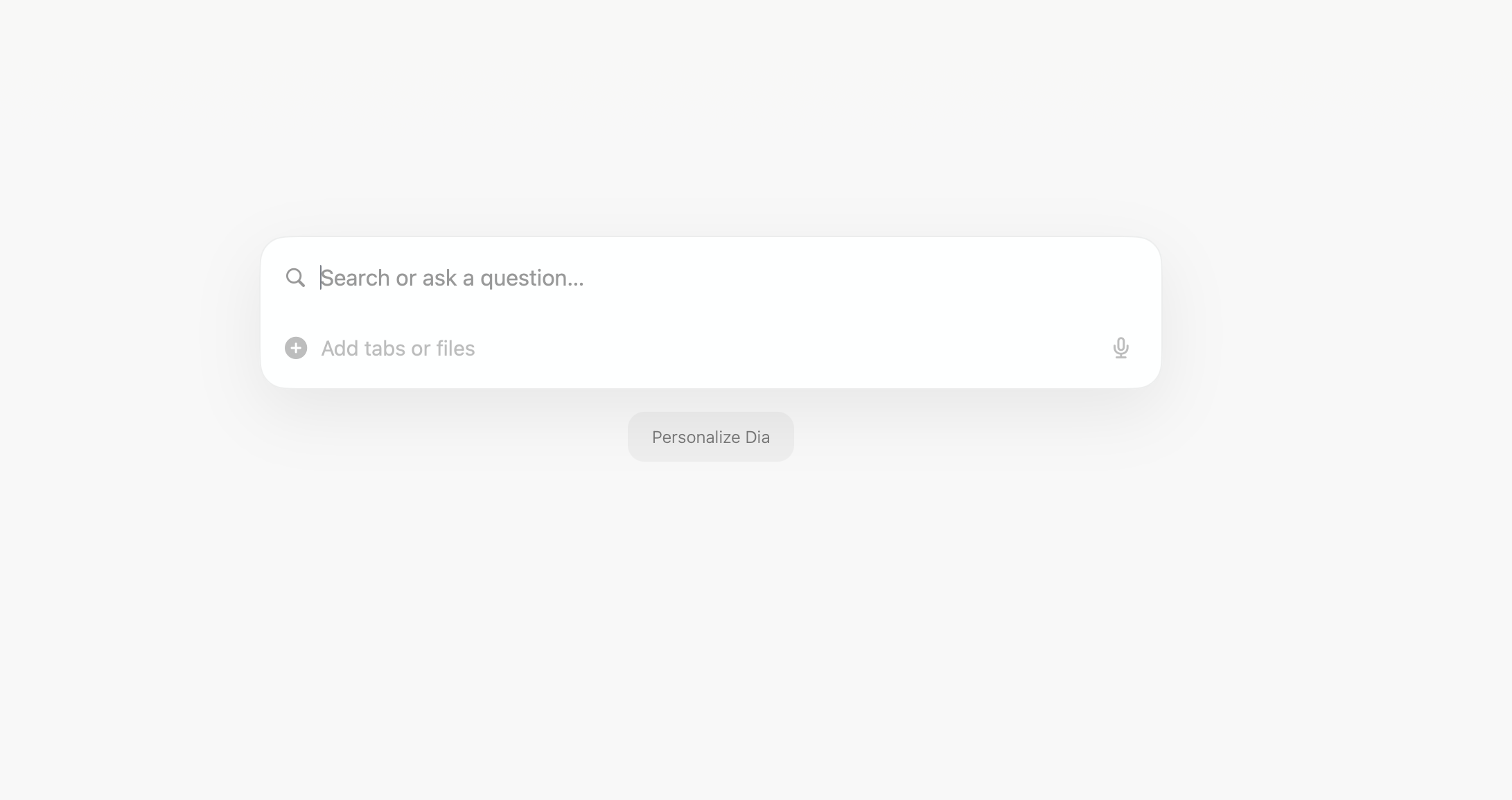This screenshot has width=1512, height=800.
Task: Add tabs via the gray plus button
Action: pos(296,348)
